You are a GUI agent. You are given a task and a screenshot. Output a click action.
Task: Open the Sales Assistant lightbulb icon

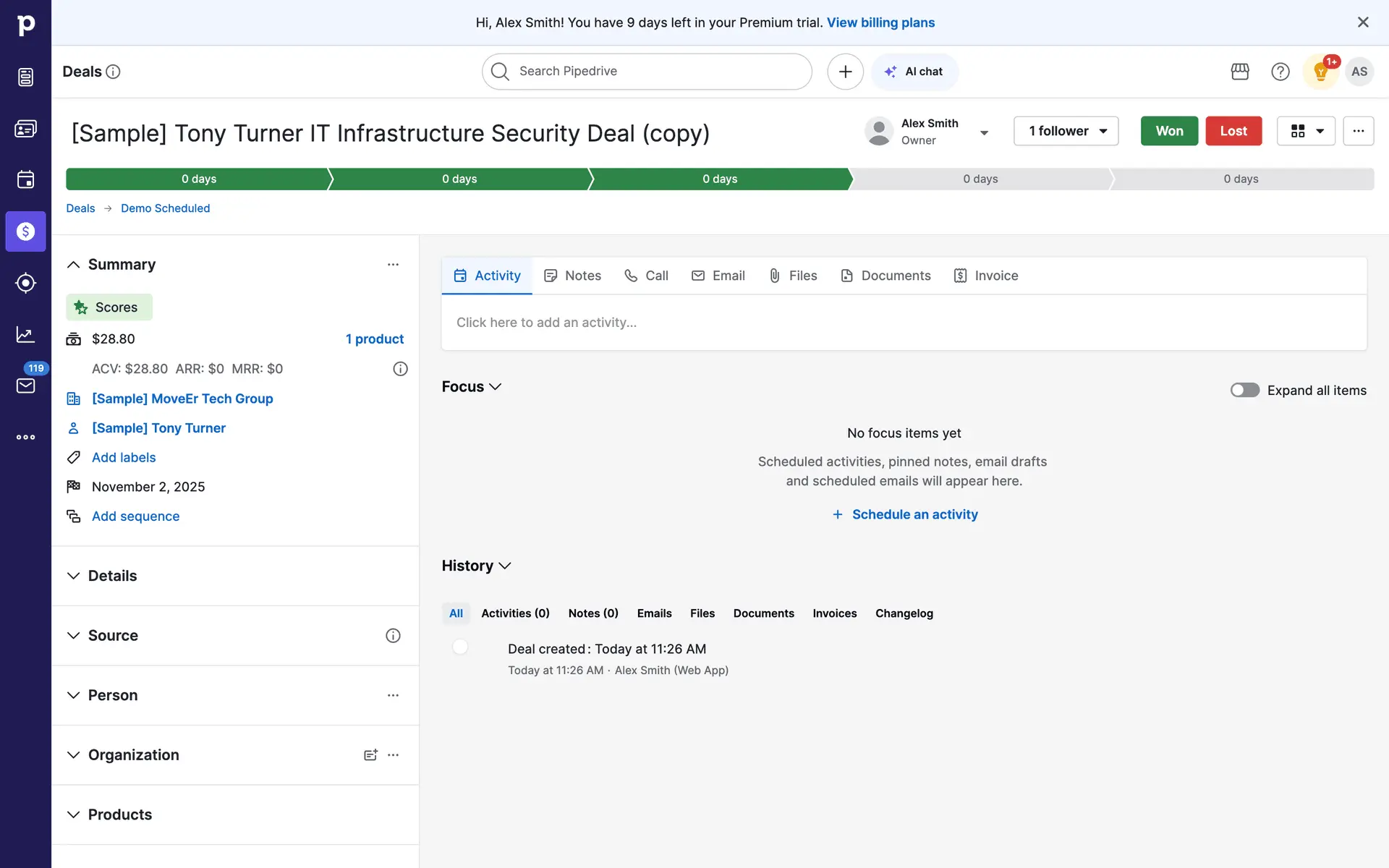pos(1320,72)
